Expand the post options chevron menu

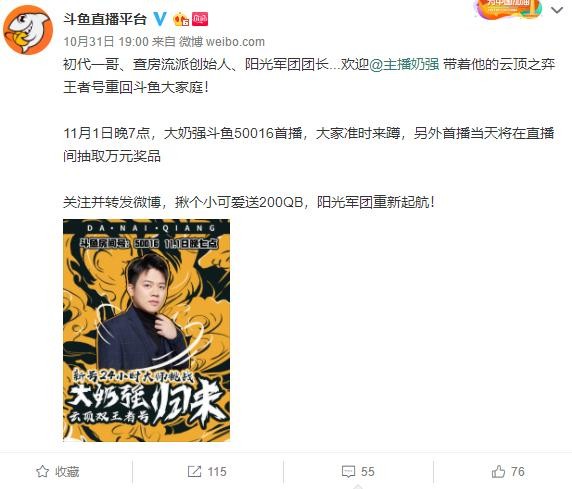tap(557, 11)
